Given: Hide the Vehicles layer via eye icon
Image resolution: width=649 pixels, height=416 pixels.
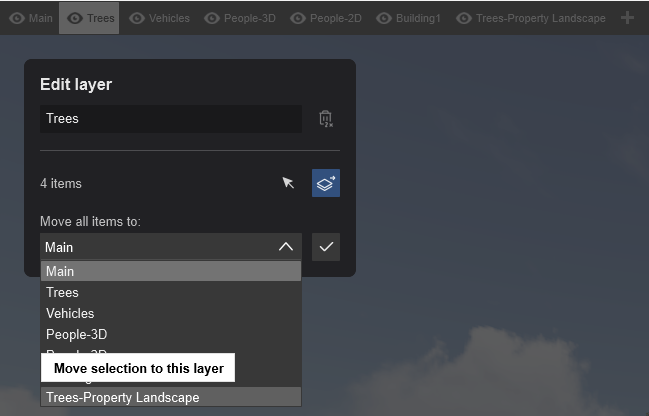Looking at the screenshot, I should tap(137, 18).
